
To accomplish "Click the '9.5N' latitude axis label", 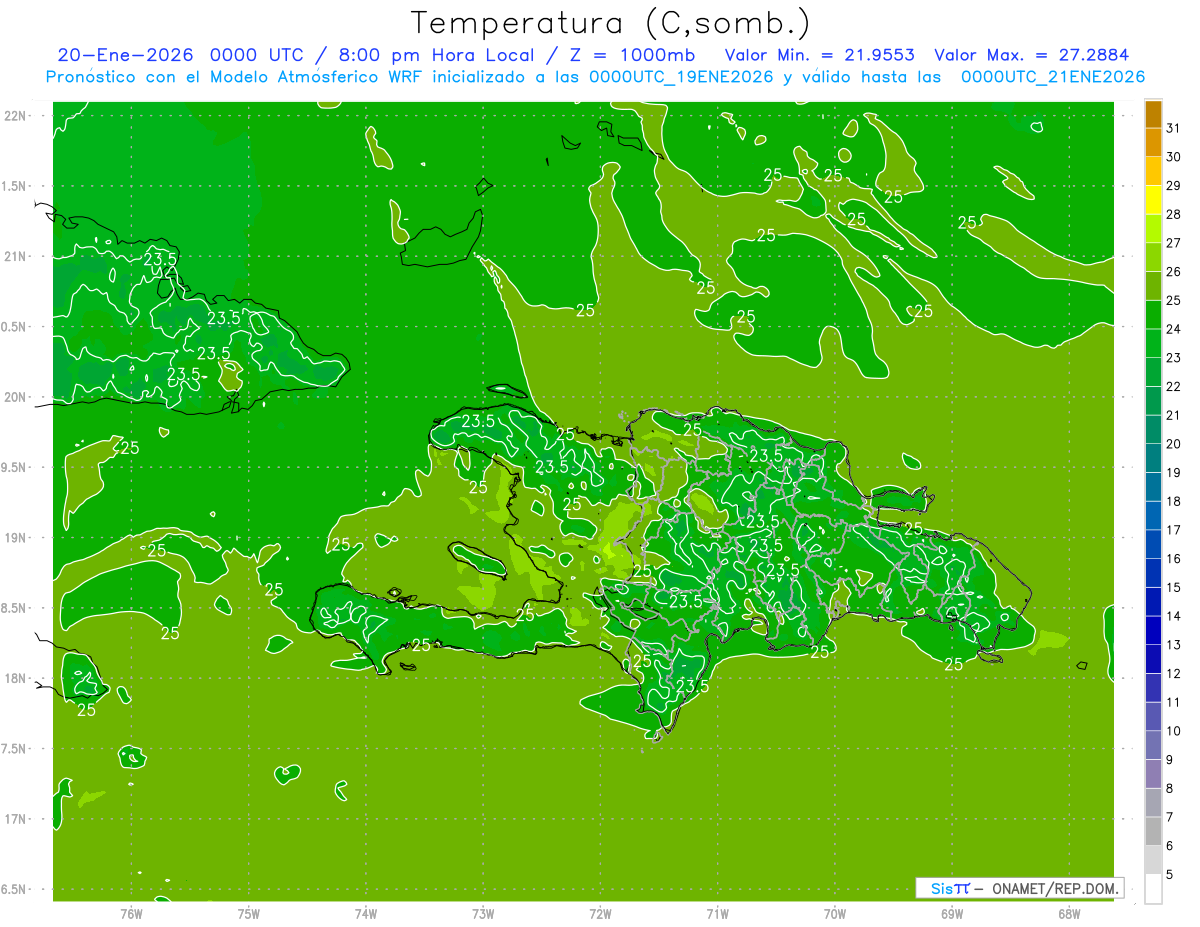I will pos(14,467).
